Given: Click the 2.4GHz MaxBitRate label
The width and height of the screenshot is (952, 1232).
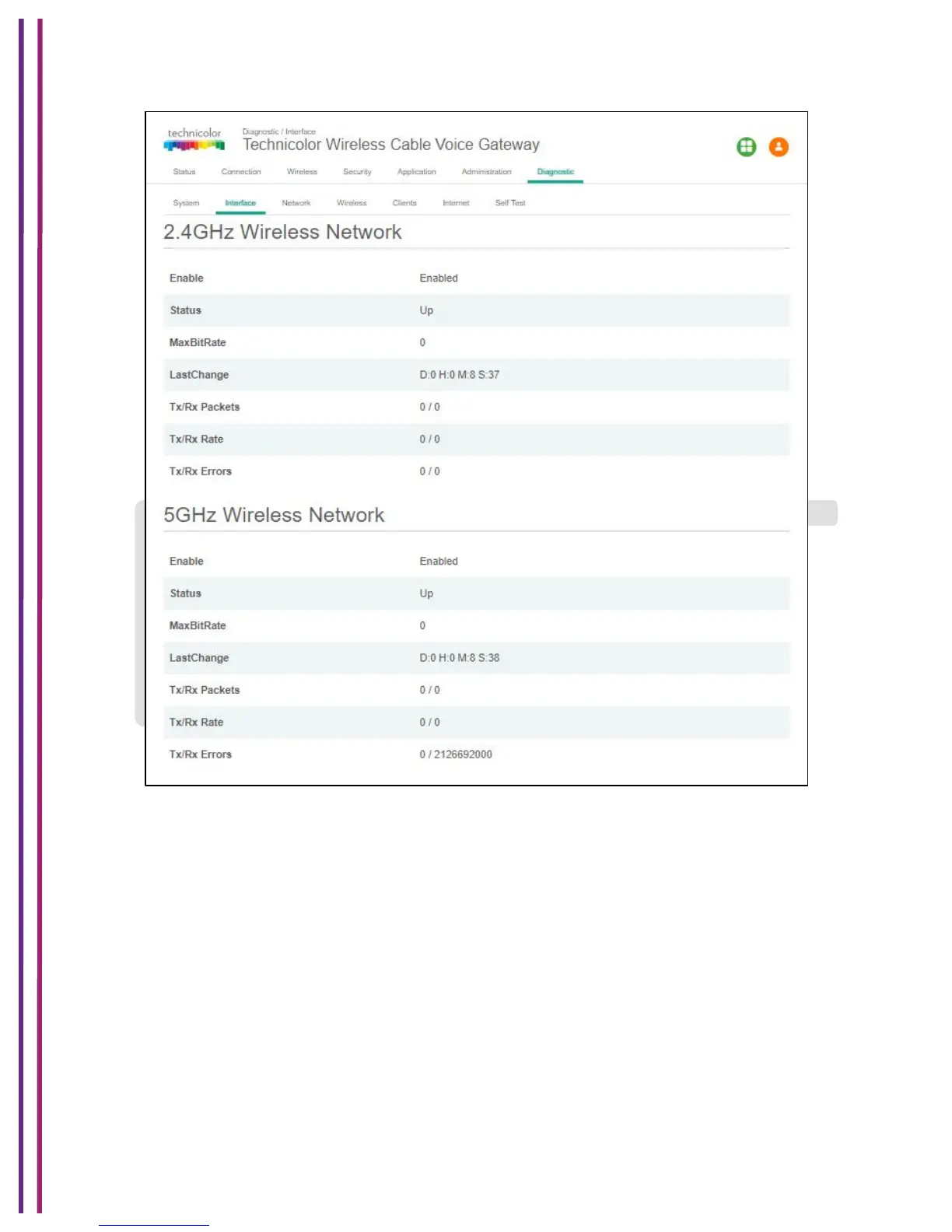Looking at the screenshot, I should click(198, 343).
